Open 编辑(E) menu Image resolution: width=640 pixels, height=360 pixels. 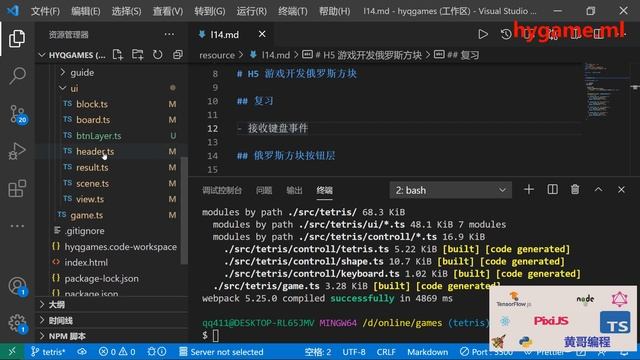tap(86, 11)
